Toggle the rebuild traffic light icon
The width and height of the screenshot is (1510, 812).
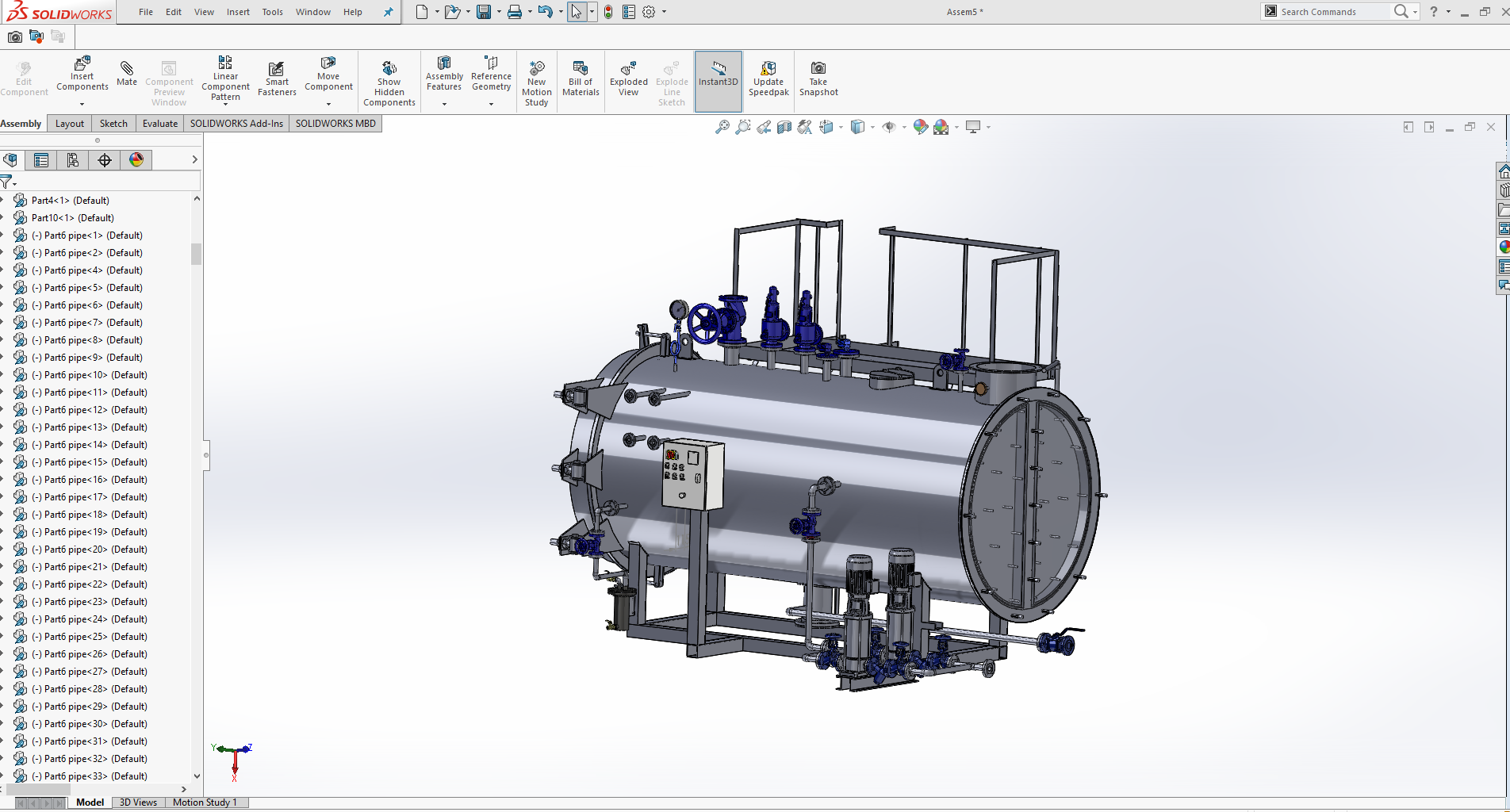608,12
